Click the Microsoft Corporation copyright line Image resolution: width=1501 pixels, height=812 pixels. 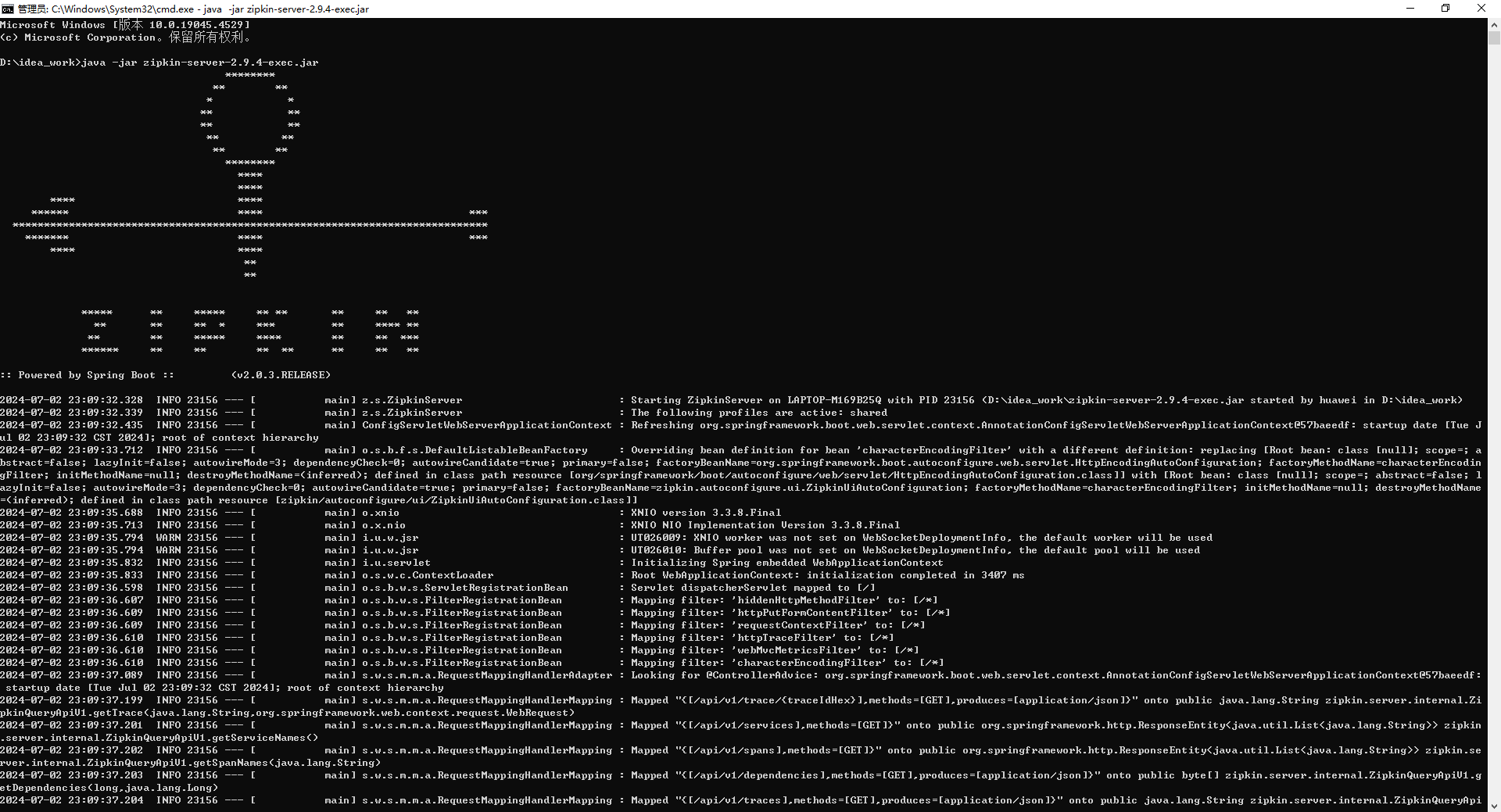tap(125, 38)
